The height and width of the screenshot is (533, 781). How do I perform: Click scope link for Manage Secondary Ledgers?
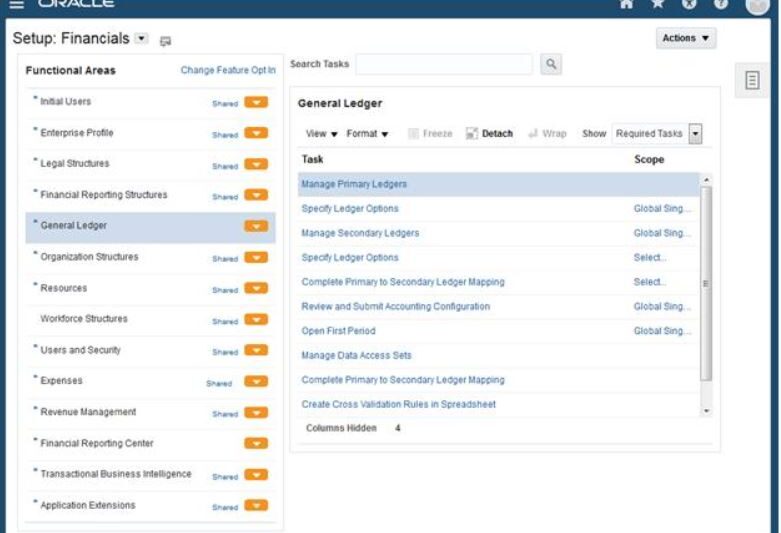pyautogui.click(x=662, y=233)
